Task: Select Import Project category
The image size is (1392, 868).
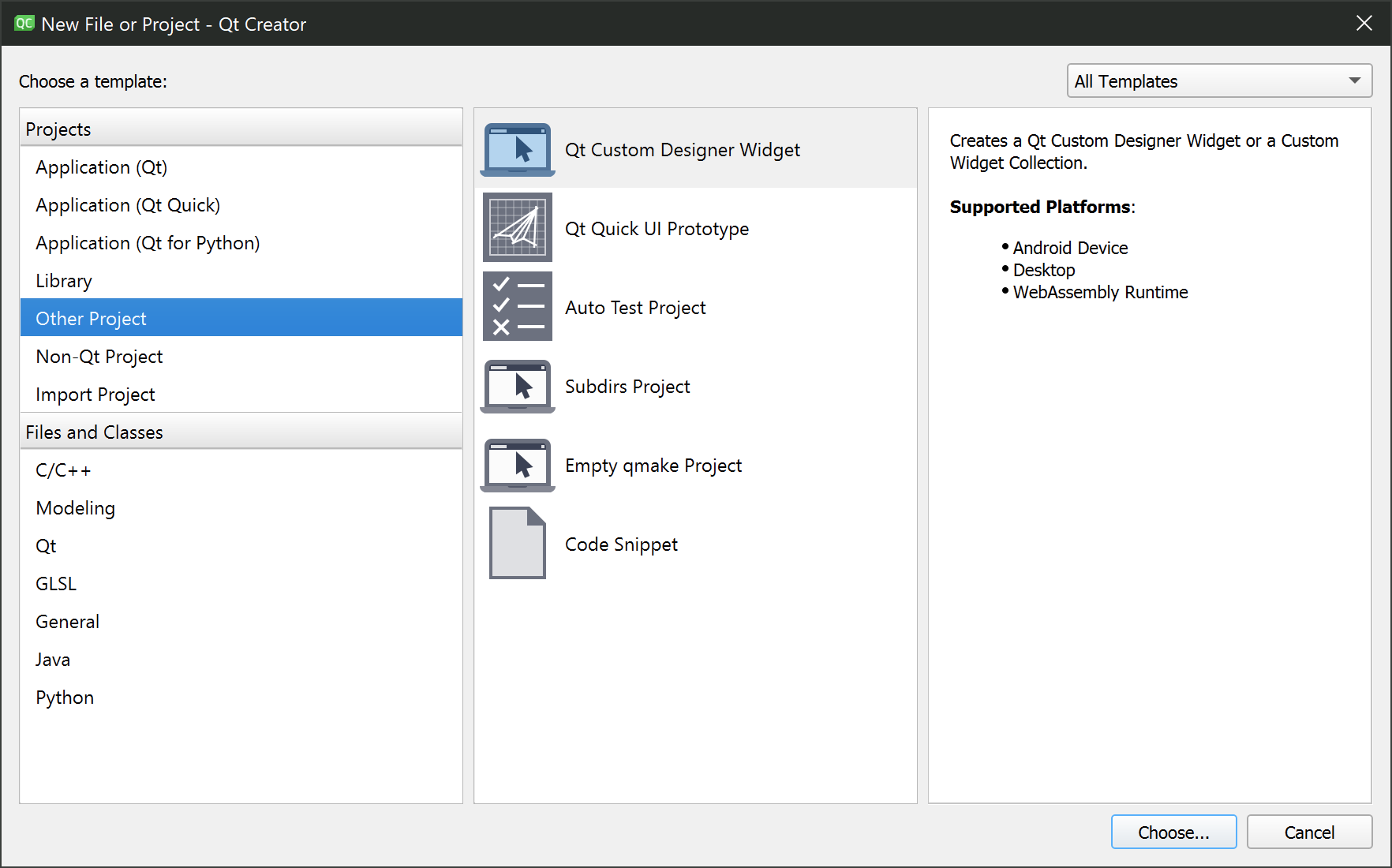Action: (95, 395)
